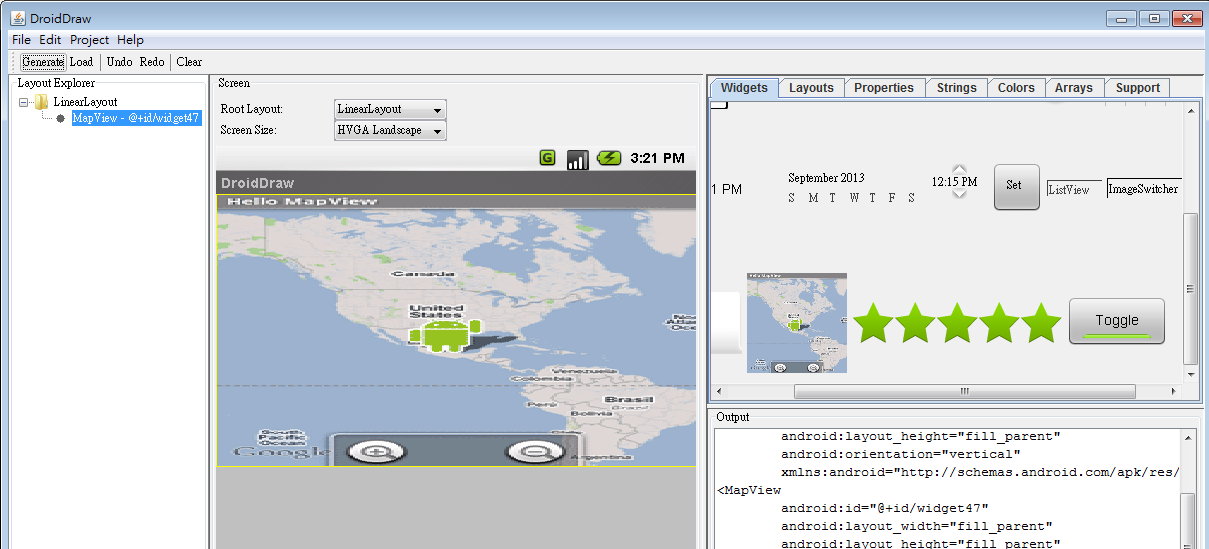The width and height of the screenshot is (1209, 549).
Task: Click the battery charging icon
Action: (x=609, y=158)
